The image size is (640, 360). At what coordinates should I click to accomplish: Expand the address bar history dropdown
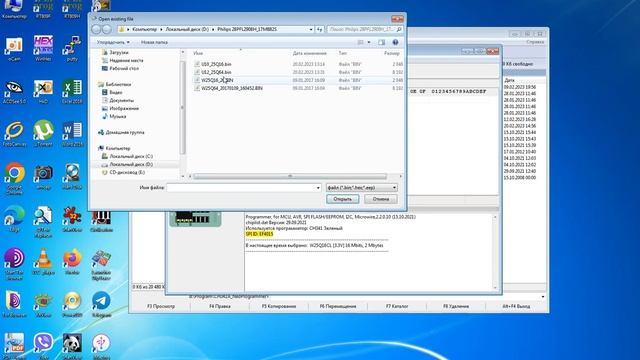pos(311,29)
